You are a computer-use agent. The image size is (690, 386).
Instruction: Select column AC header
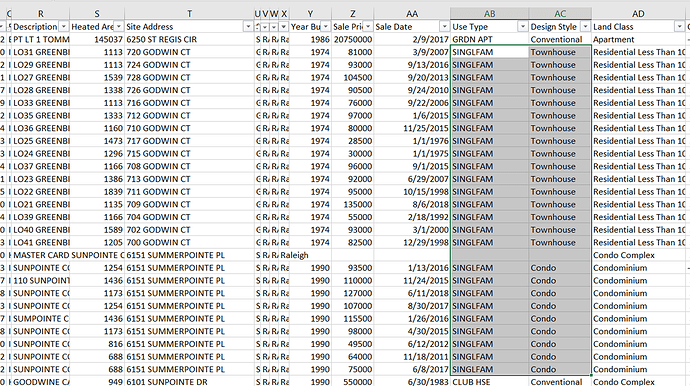560,14
